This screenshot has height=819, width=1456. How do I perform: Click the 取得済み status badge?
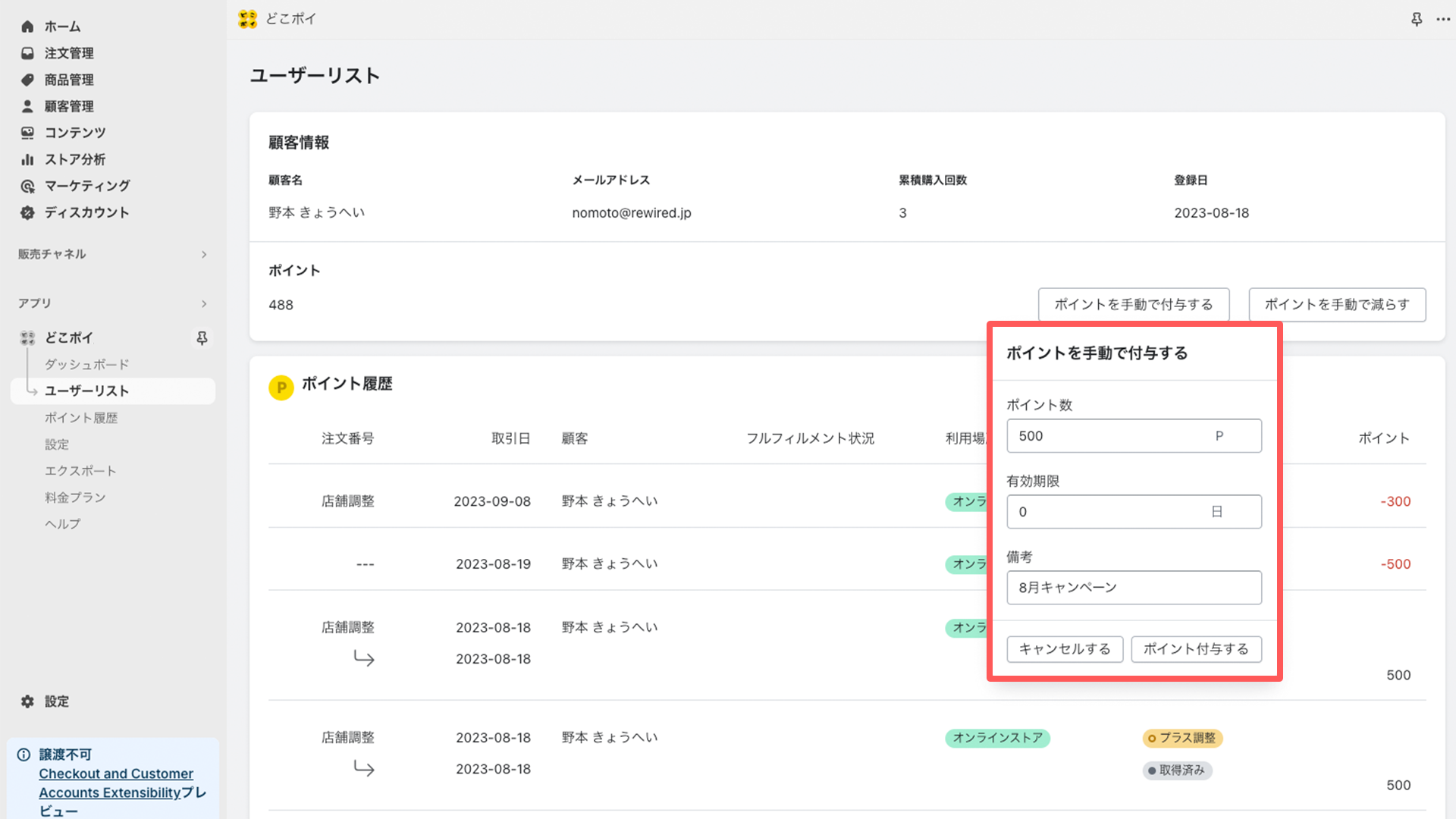click(x=1177, y=770)
